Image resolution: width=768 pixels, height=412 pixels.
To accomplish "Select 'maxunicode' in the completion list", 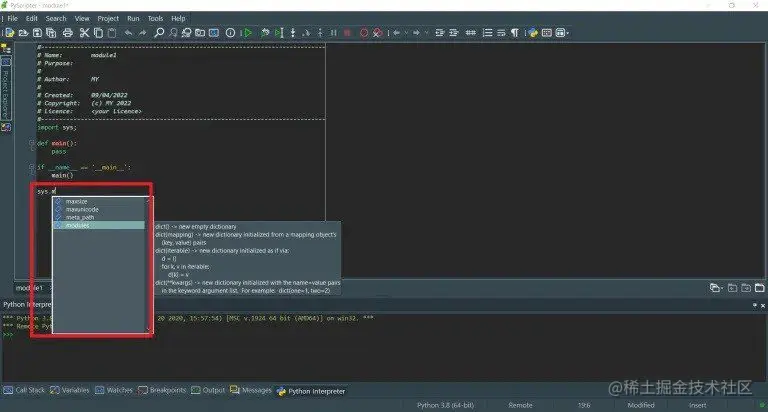I will (x=99, y=209).
